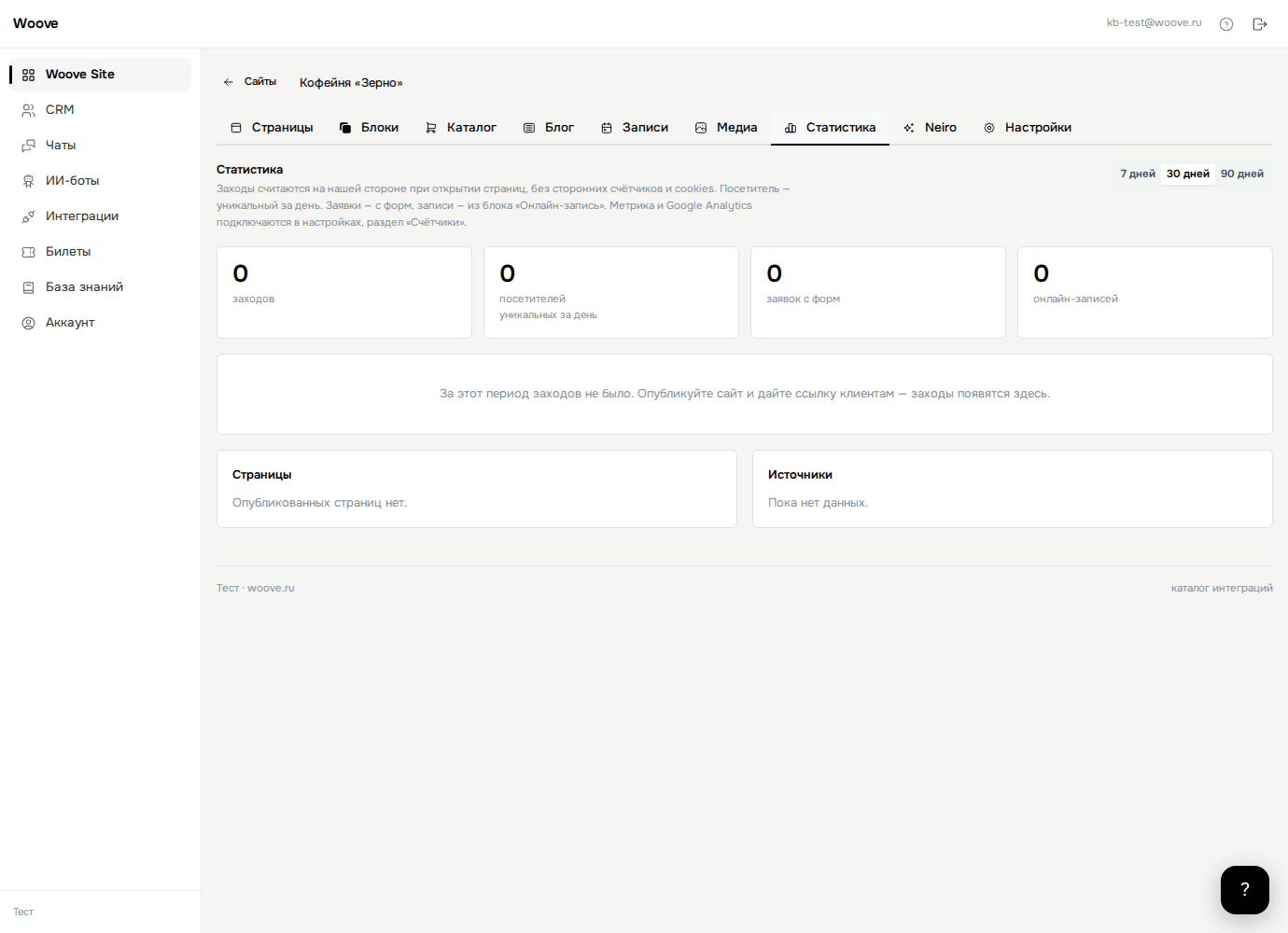
Task: Click the Билеты ticket icon
Action: (28, 252)
